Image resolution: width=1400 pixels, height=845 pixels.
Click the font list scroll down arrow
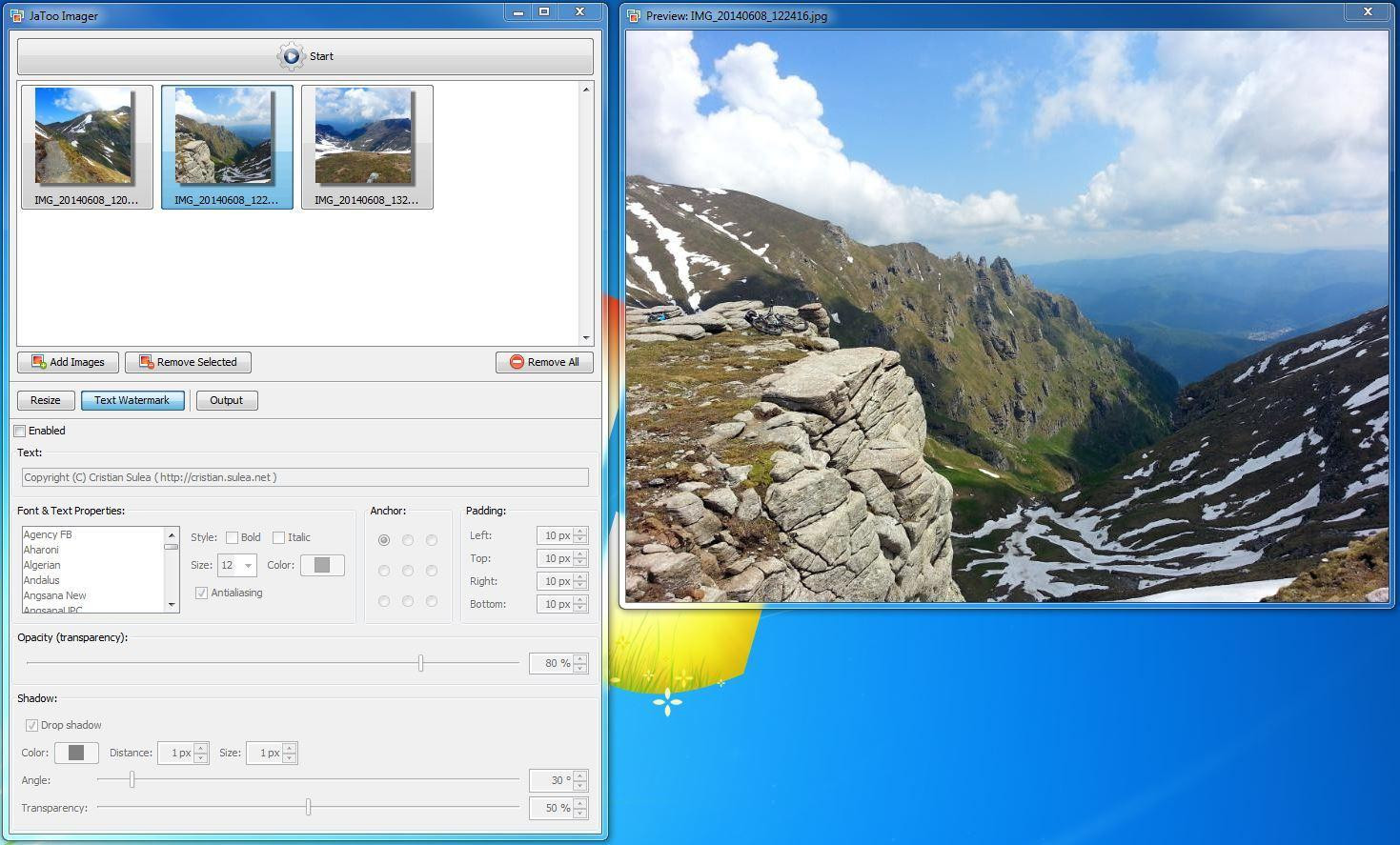[172, 605]
